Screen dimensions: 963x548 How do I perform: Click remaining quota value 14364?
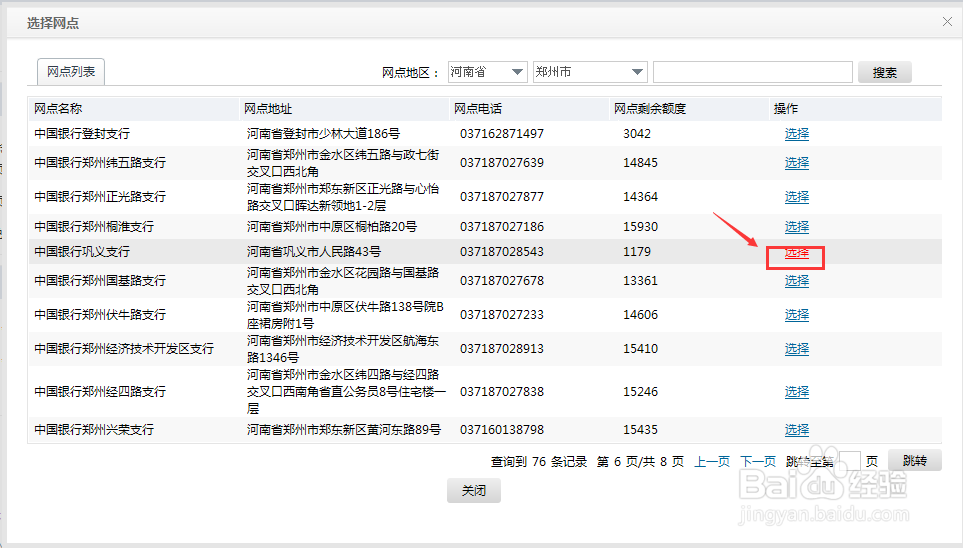click(641, 197)
